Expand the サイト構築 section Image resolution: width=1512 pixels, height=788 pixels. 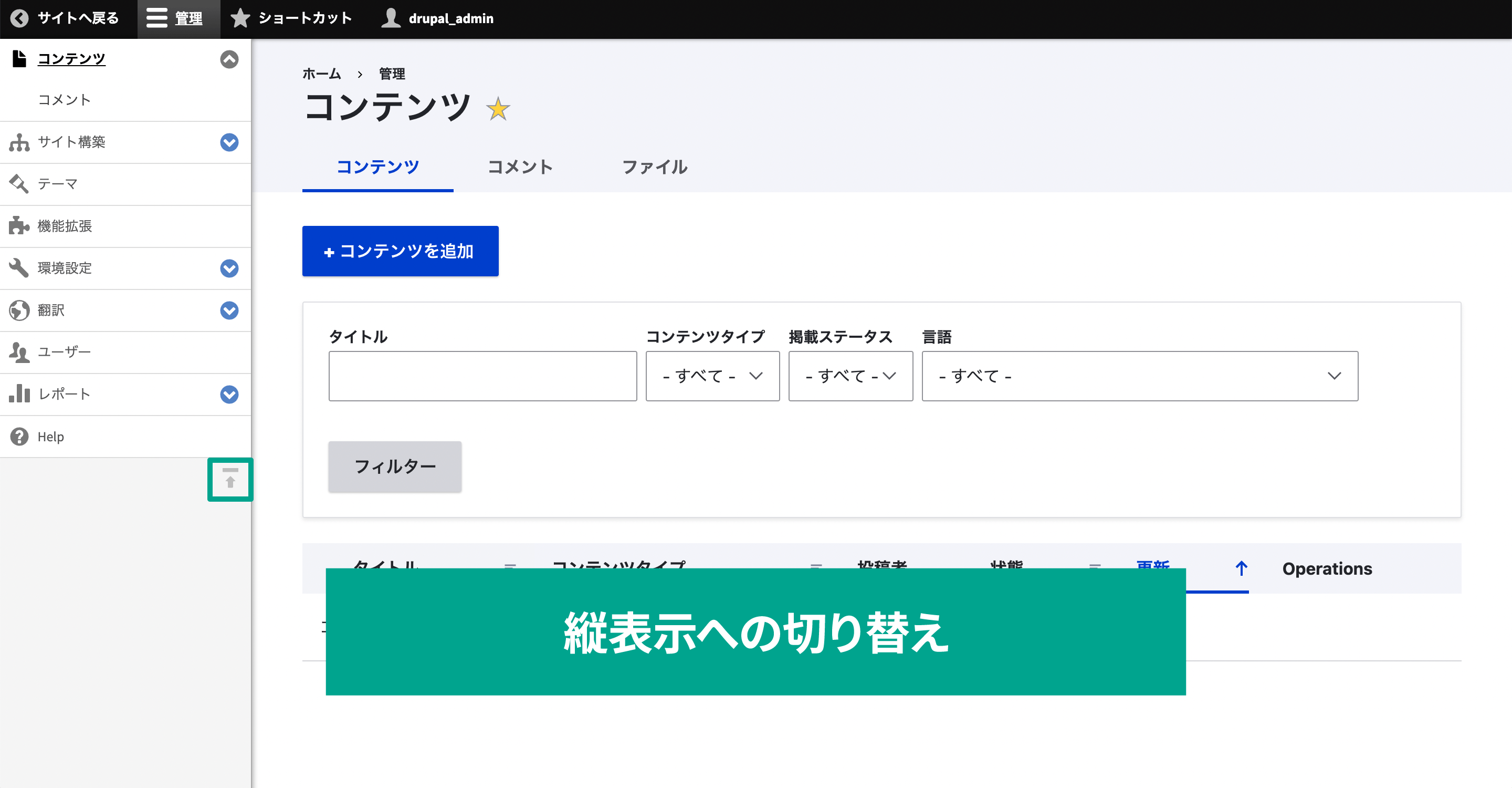[229, 142]
